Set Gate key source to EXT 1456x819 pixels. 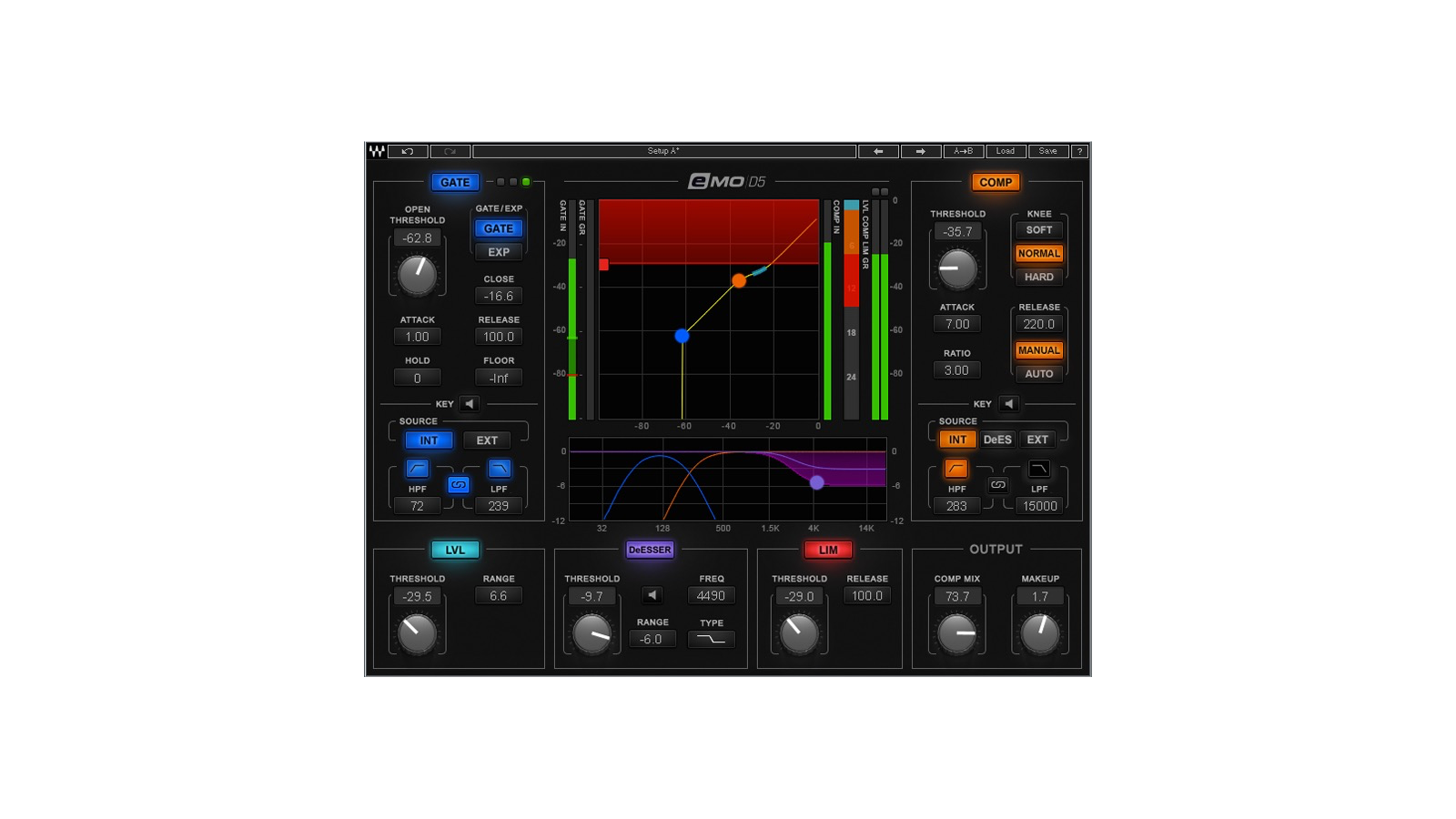click(x=487, y=440)
